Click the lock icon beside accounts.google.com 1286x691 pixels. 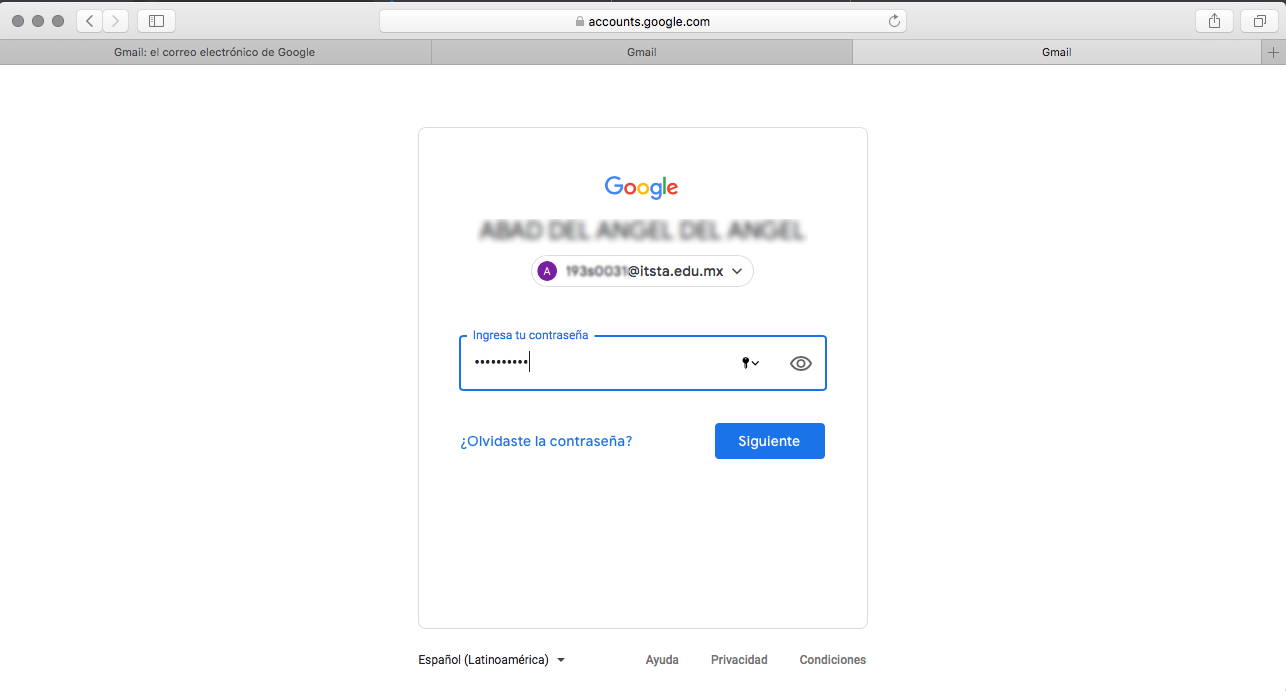point(579,21)
